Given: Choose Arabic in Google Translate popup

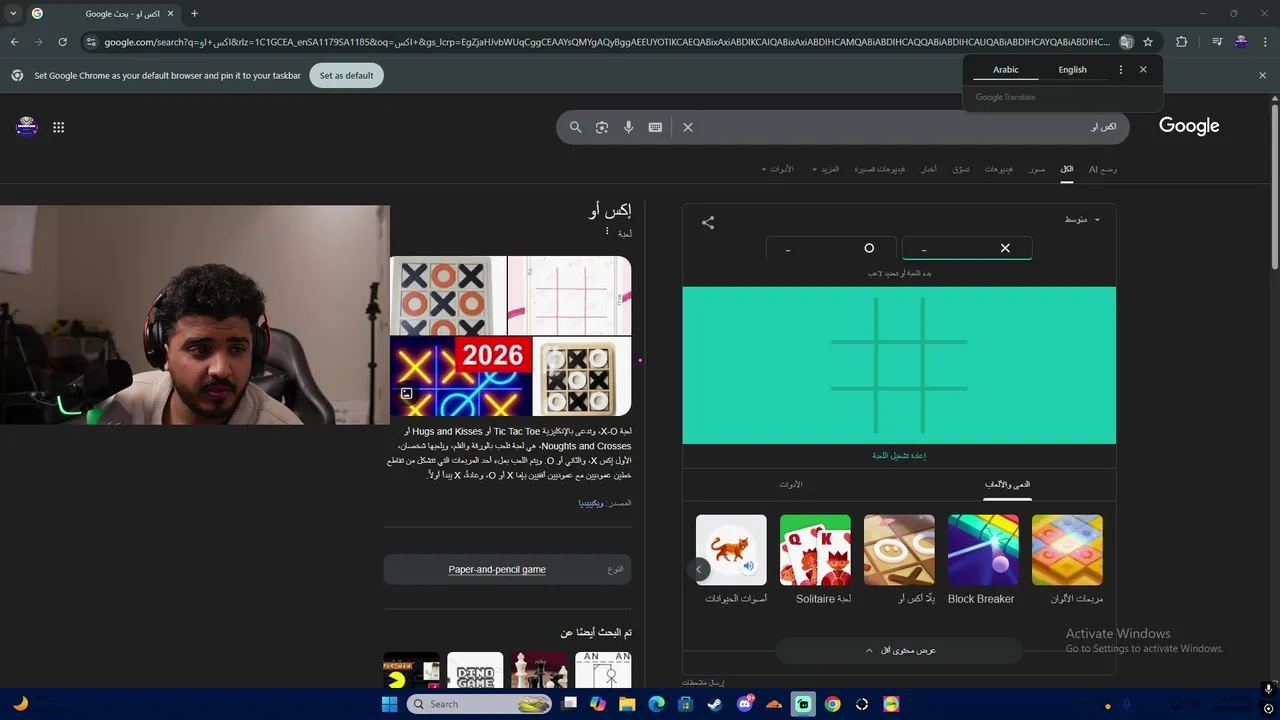Looking at the screenshot, I should coord(1006,70).
